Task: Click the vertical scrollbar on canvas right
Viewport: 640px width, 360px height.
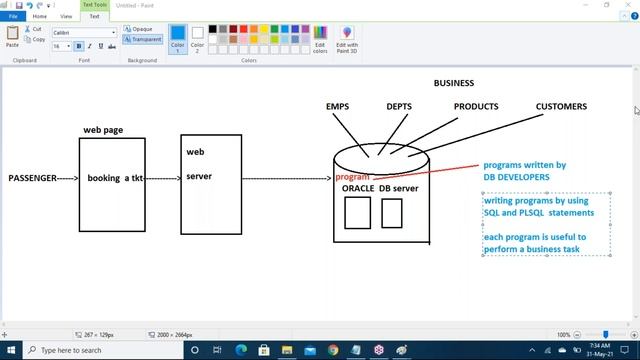Action: point(636,194)
